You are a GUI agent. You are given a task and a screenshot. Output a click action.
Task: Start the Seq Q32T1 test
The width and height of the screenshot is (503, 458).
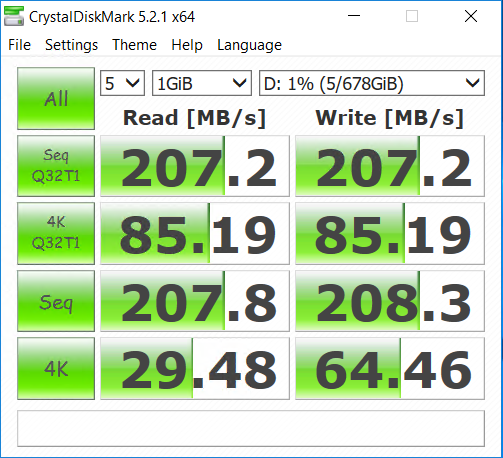[56, 166]
